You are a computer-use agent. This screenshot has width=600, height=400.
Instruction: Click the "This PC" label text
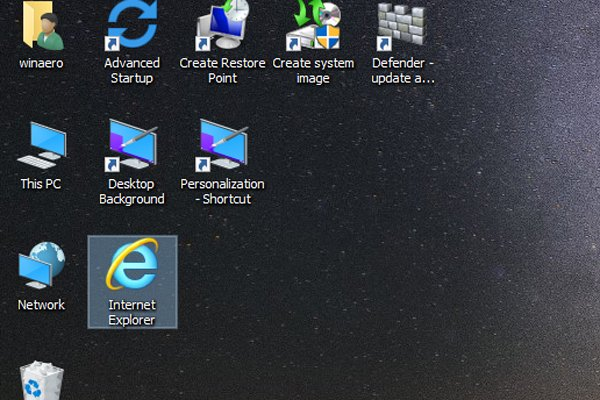pyautogui.click(x=41, y=184)
